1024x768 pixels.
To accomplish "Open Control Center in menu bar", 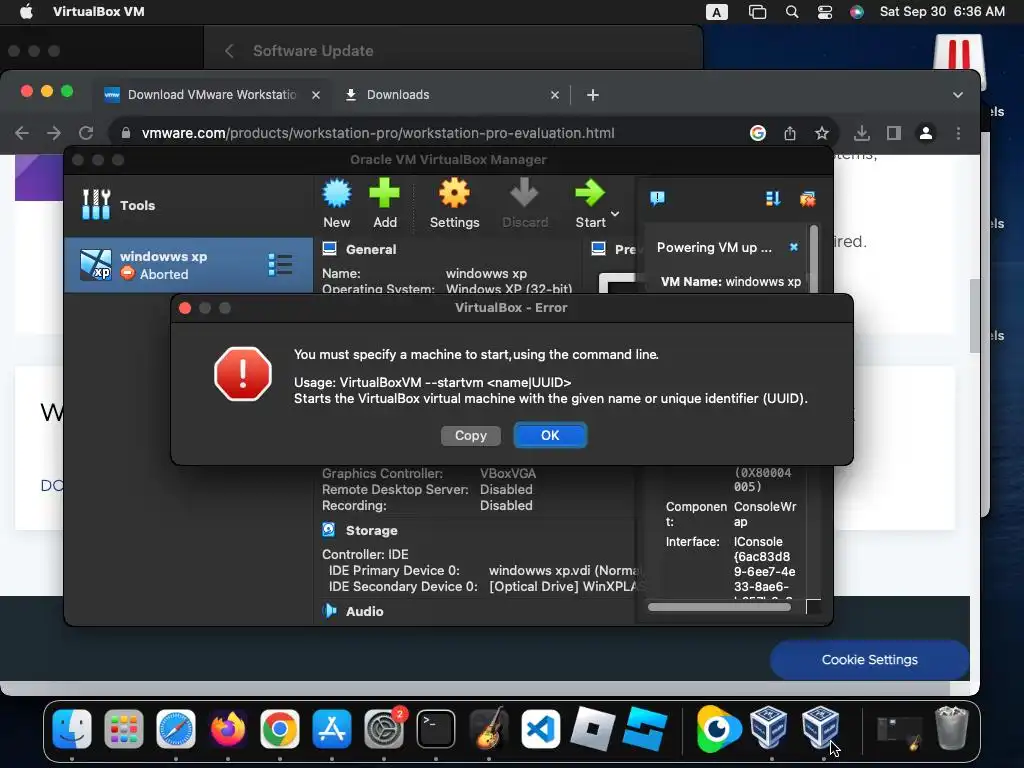I will (824, 12).
